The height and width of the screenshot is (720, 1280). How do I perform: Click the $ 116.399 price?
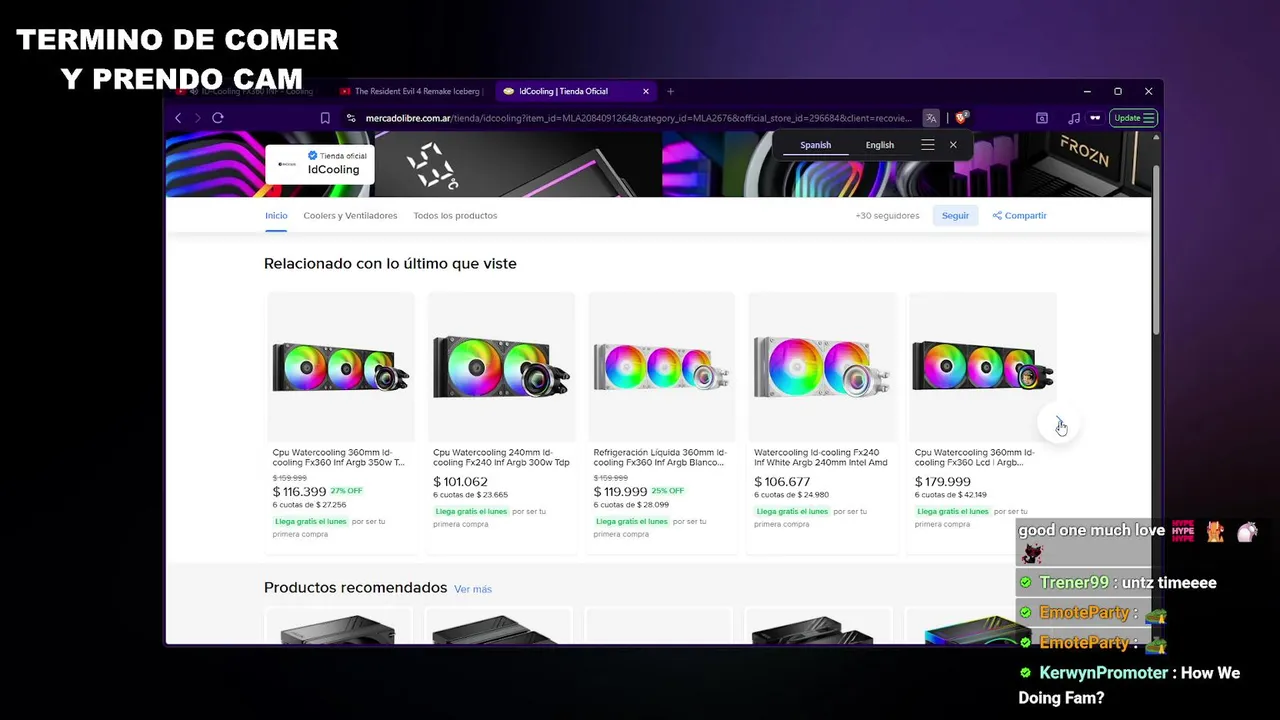click(299, 491)
